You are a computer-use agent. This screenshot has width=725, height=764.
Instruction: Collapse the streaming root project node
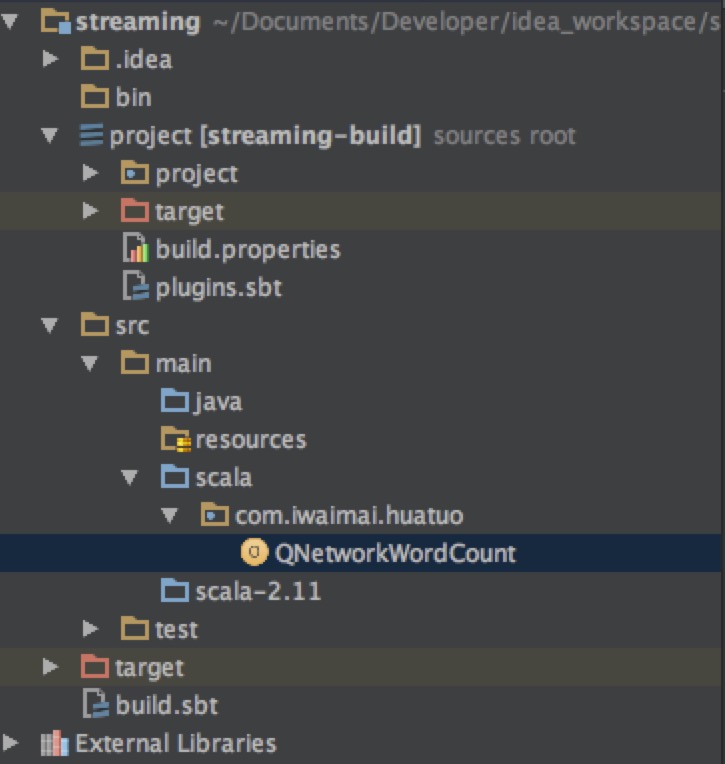[10, 21]
